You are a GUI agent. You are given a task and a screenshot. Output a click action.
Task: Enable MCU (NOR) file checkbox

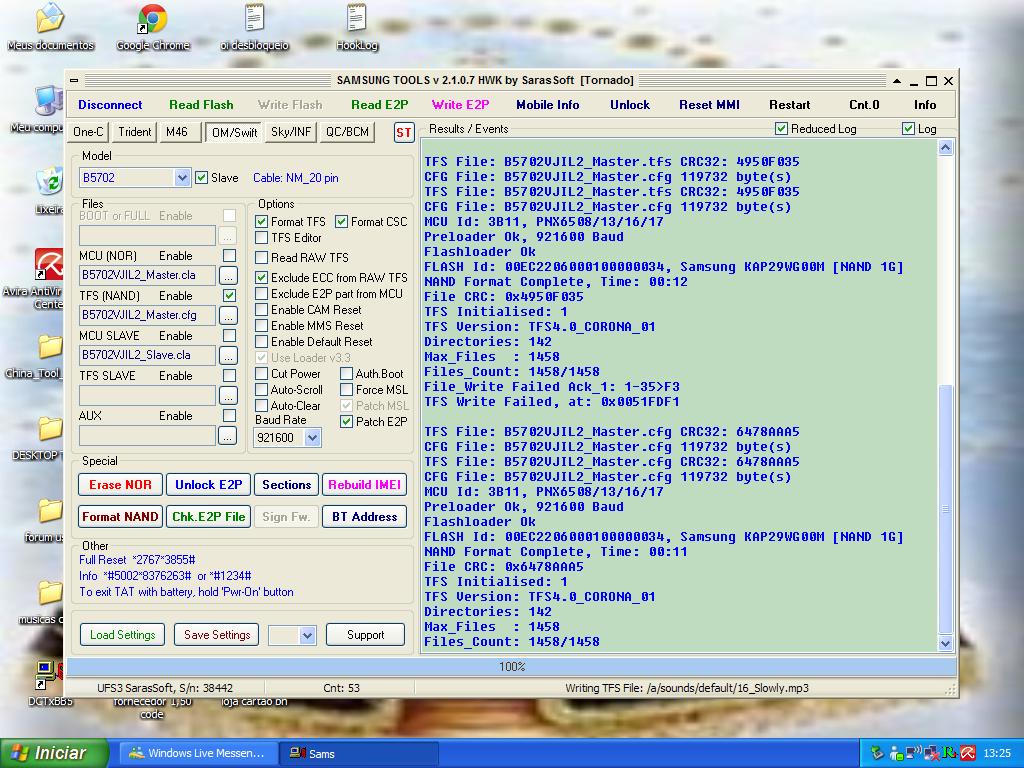(229, 255)
